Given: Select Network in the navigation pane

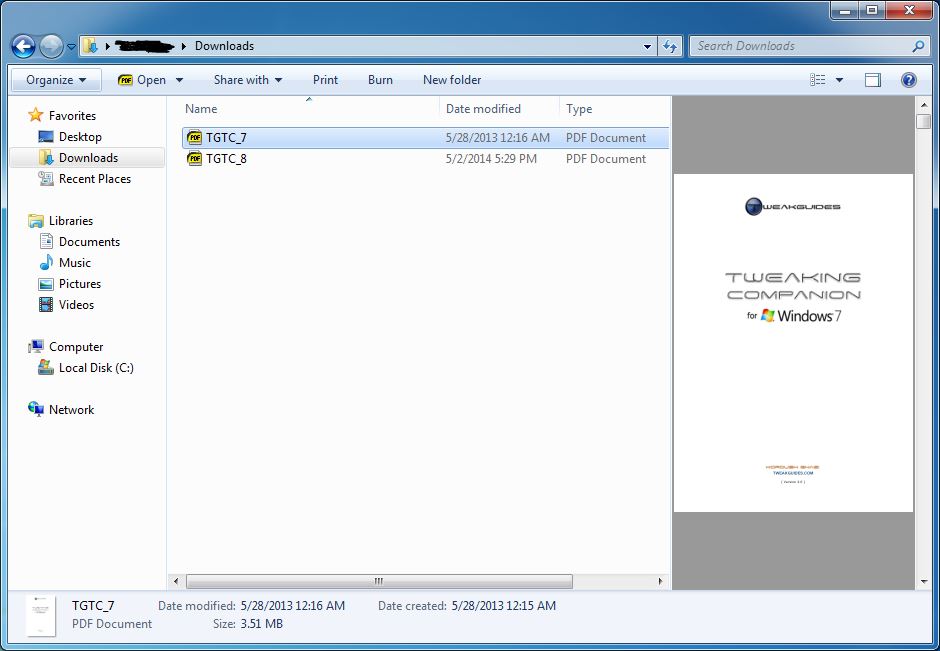Looking at the screenshot, I should [x=71, y=409].
